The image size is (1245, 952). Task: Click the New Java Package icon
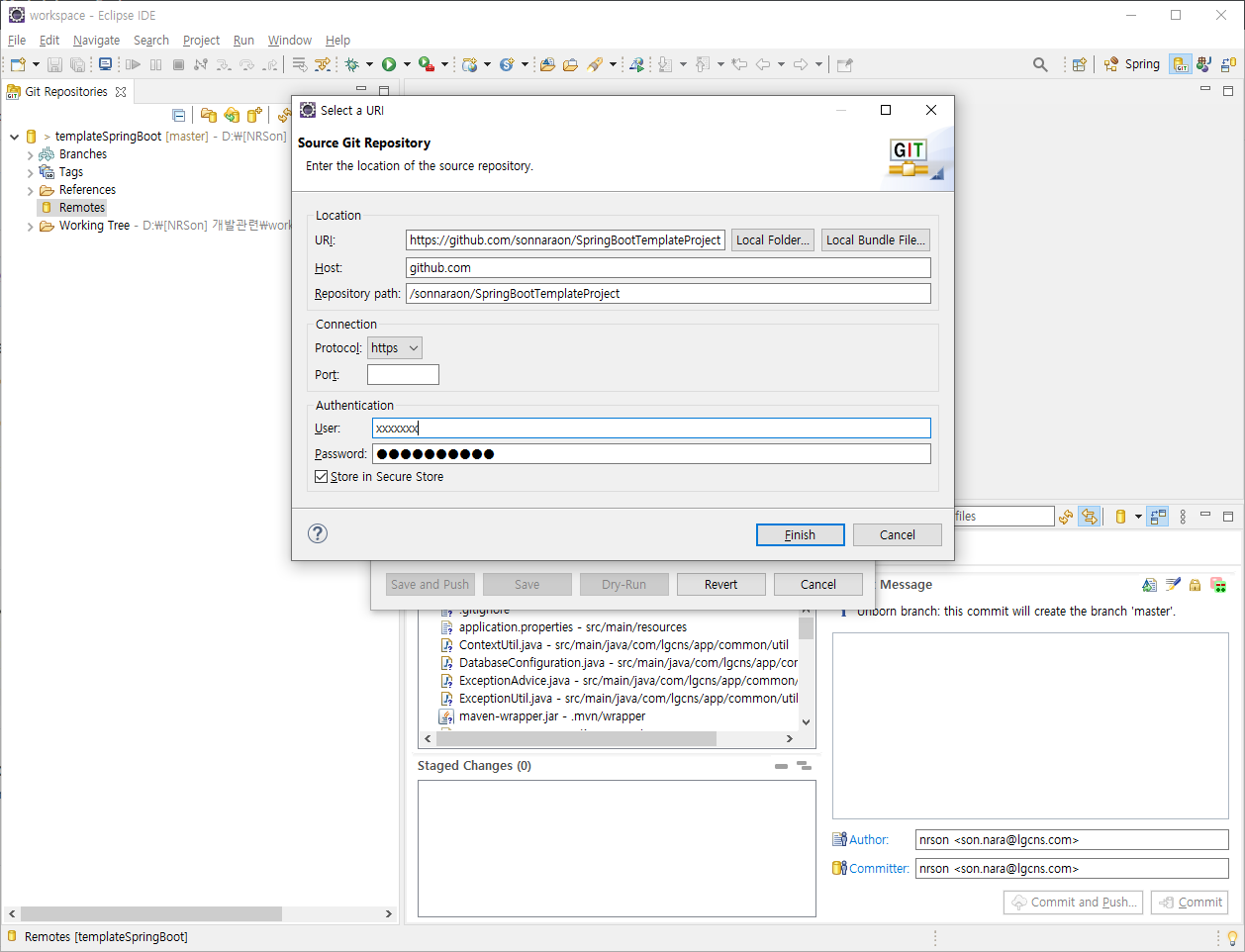470,64
